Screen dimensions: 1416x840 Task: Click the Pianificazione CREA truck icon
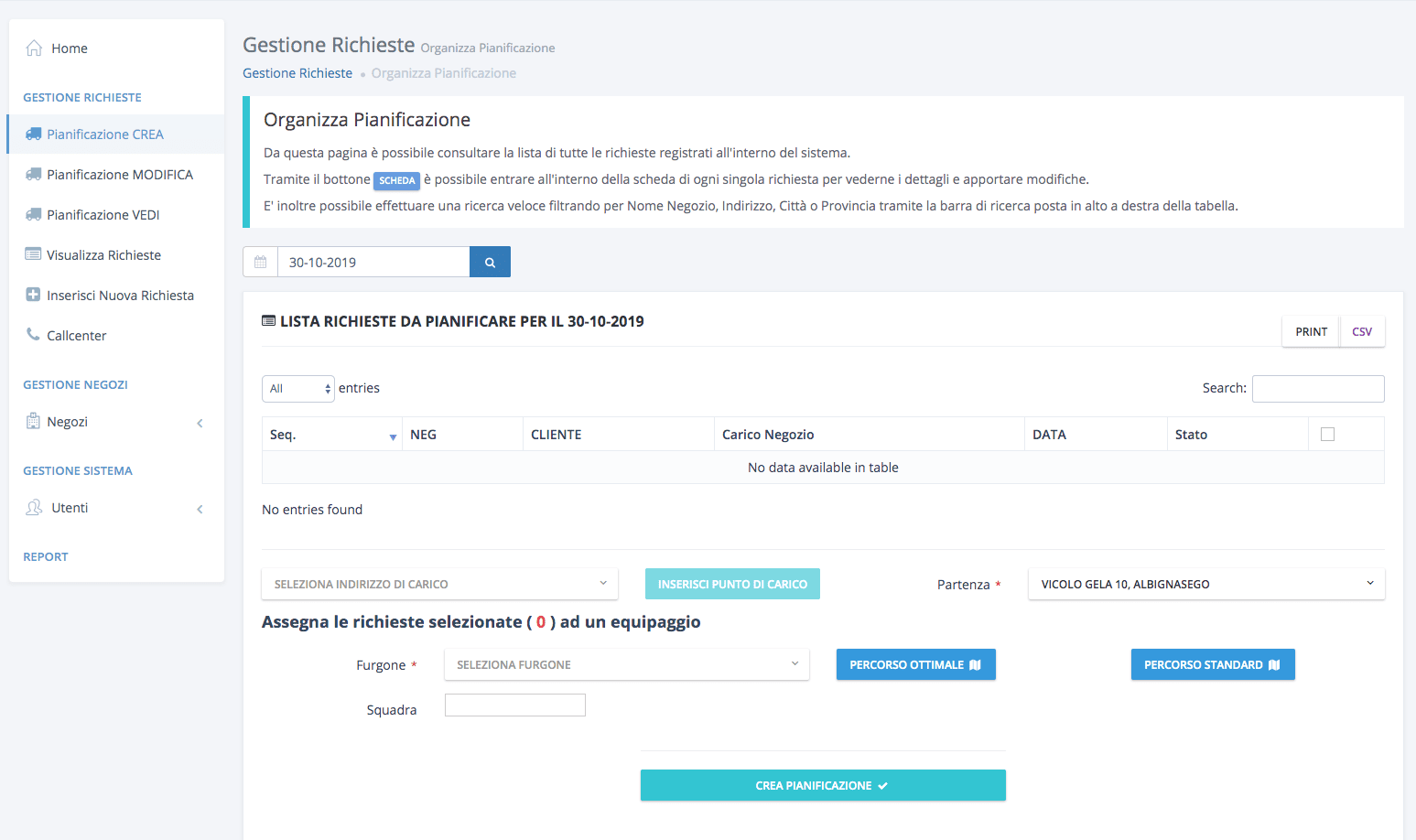click(x=34, y=135)
